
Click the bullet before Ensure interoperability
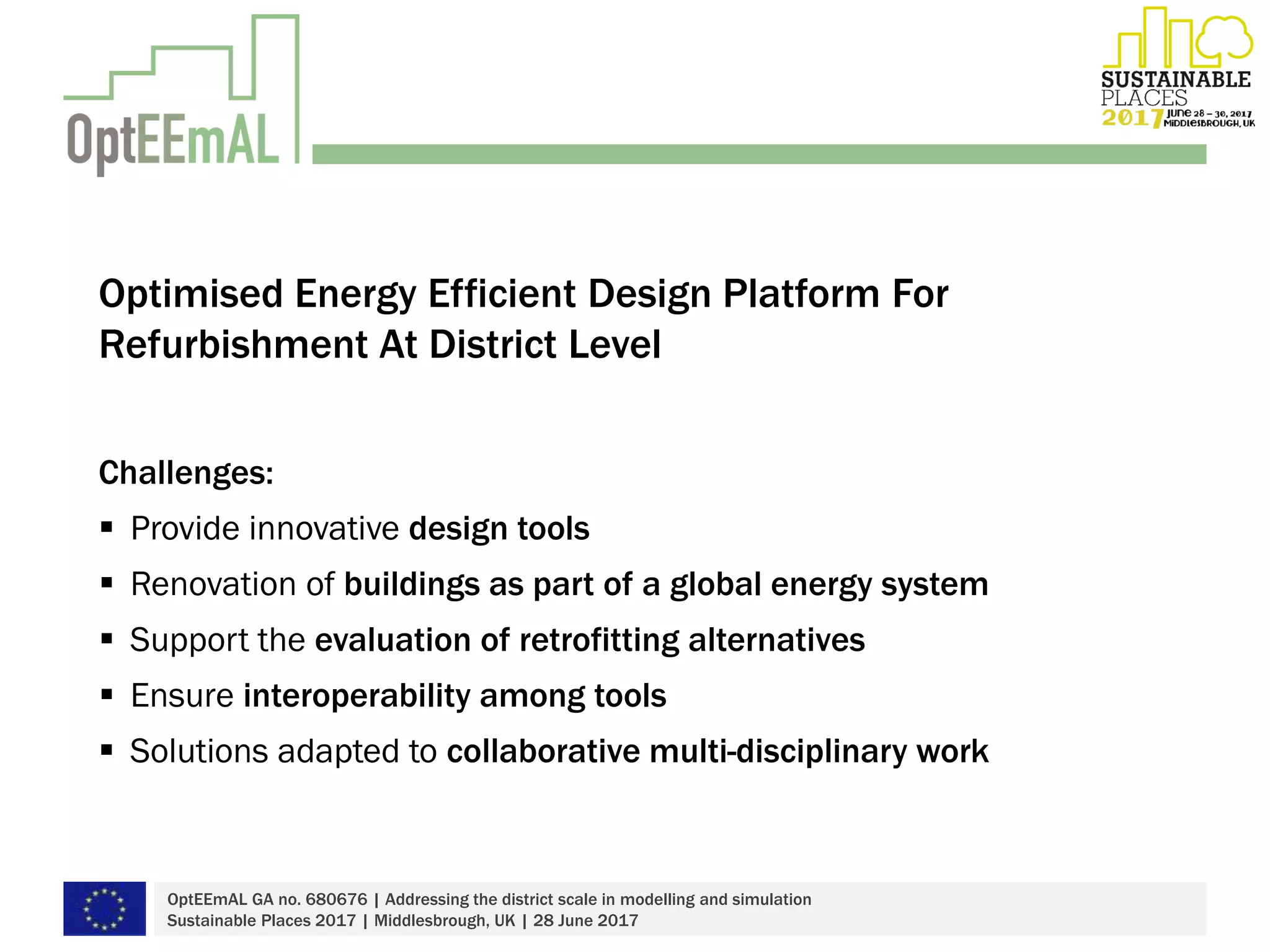click(x=107, y=695)
